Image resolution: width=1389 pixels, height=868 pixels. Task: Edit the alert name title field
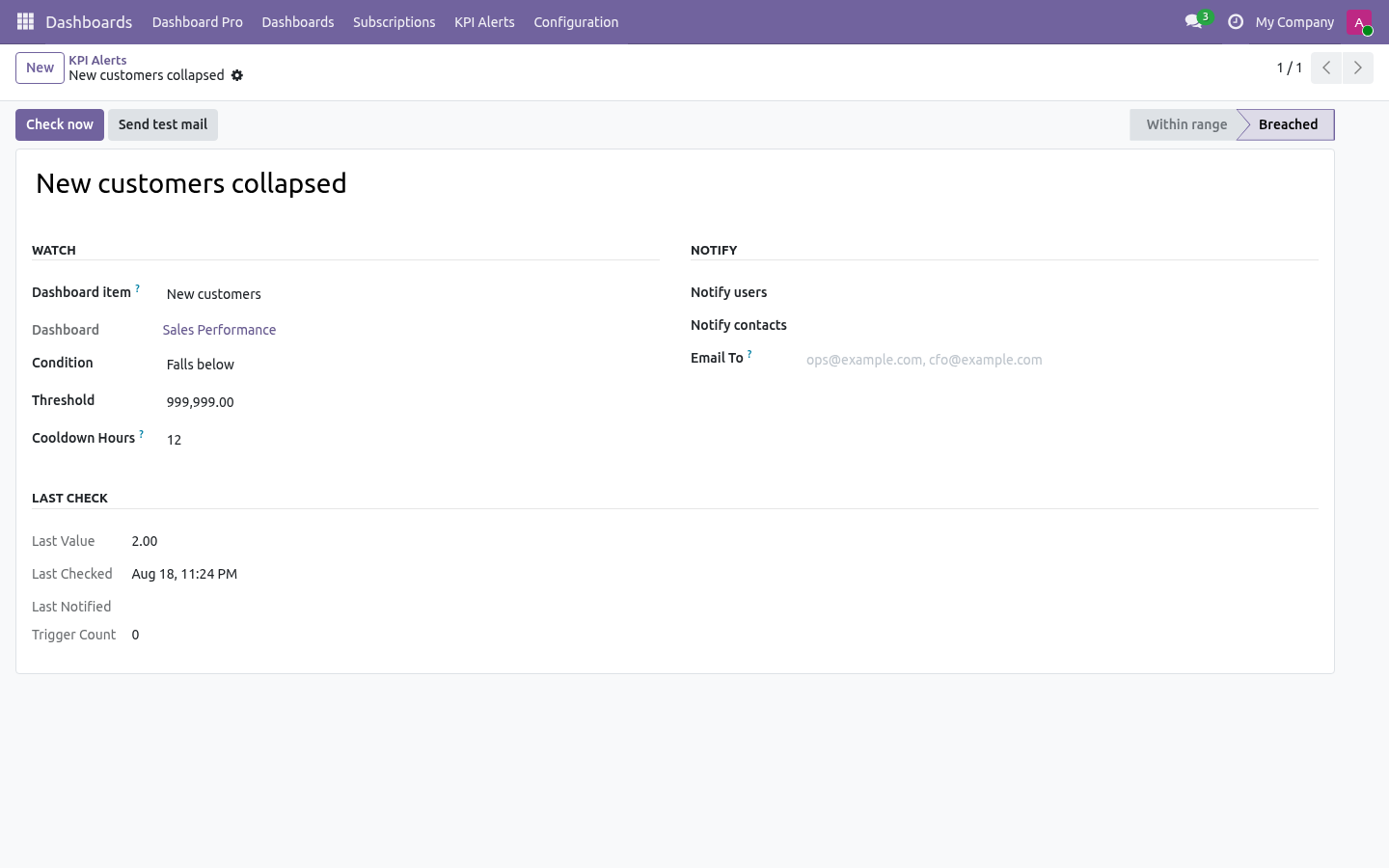click(x=675, y=183)
